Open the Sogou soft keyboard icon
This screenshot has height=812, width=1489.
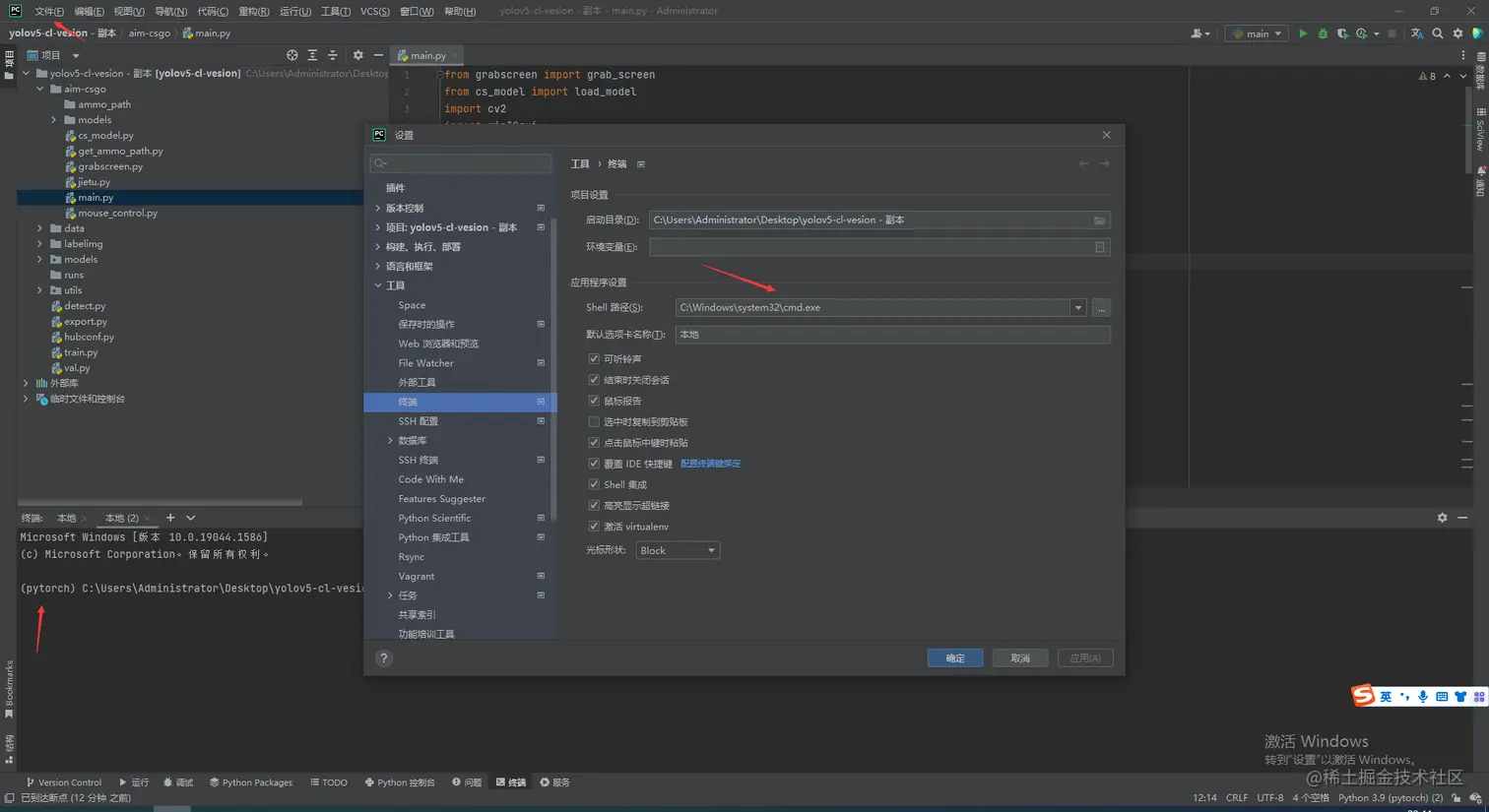1442,697
